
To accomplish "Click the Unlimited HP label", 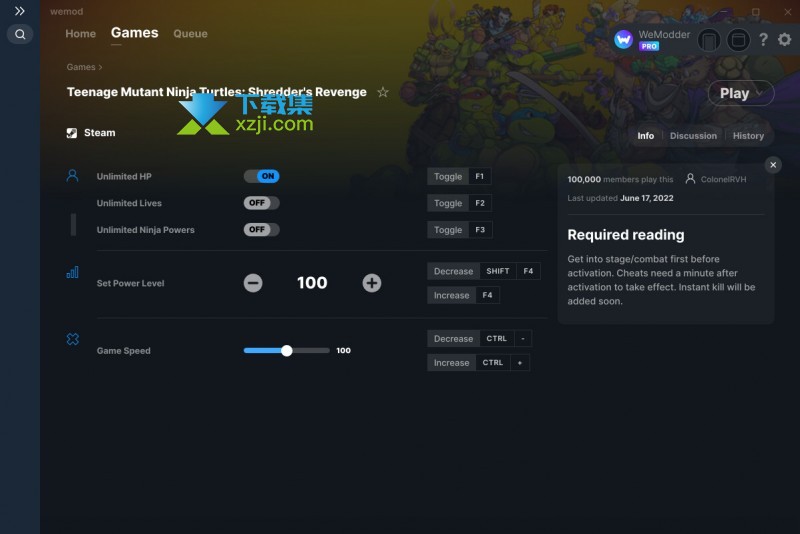I will [124, 176].
